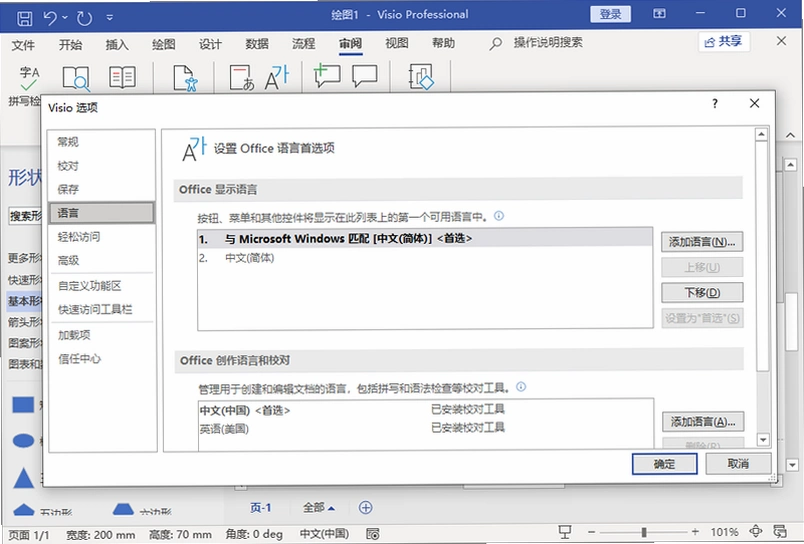Open the 文件 menu tab
804x544 pixels.
point(23,45)
